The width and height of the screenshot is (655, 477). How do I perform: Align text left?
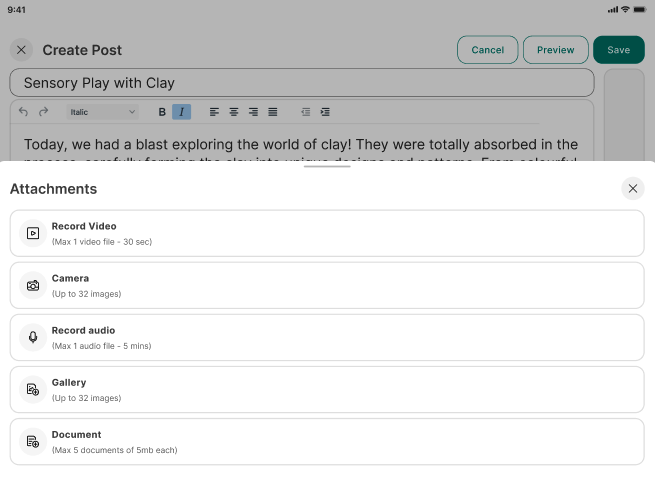214,112
